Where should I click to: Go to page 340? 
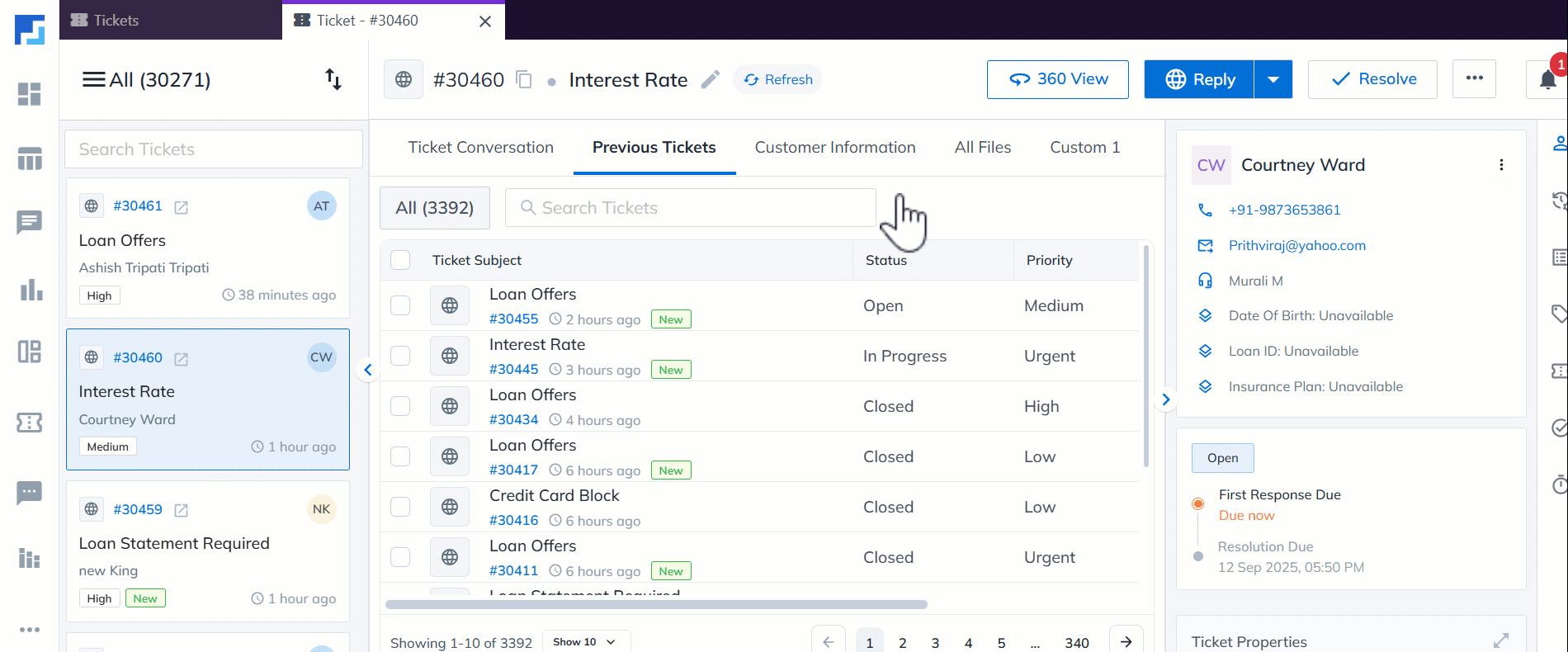(1077, 642)
